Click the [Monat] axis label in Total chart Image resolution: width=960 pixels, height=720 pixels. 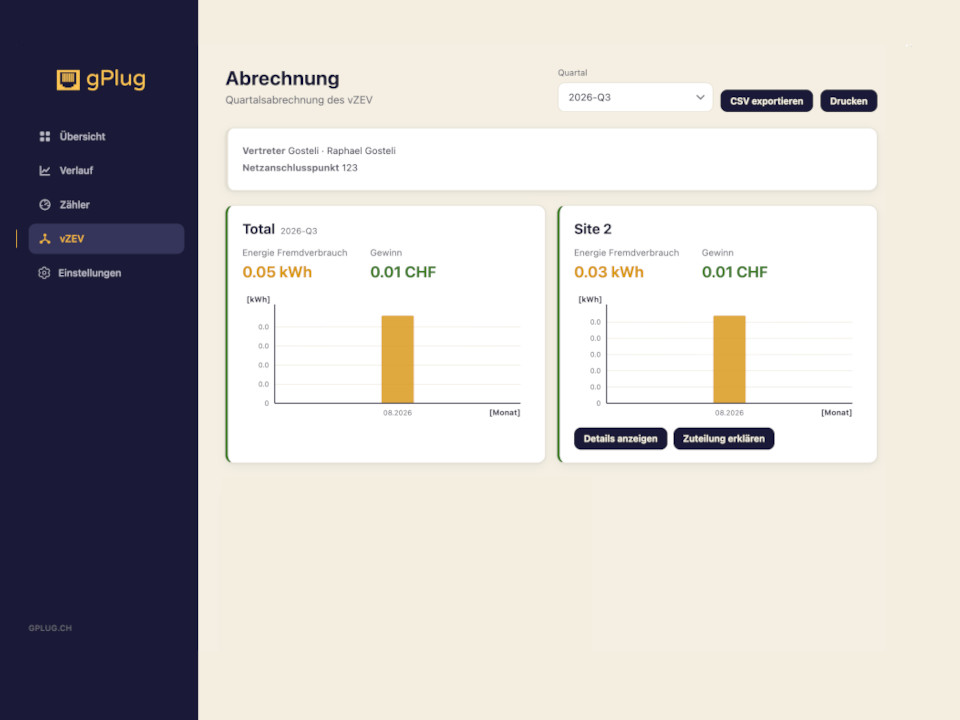pyautogui.click(x=504, y=413)
